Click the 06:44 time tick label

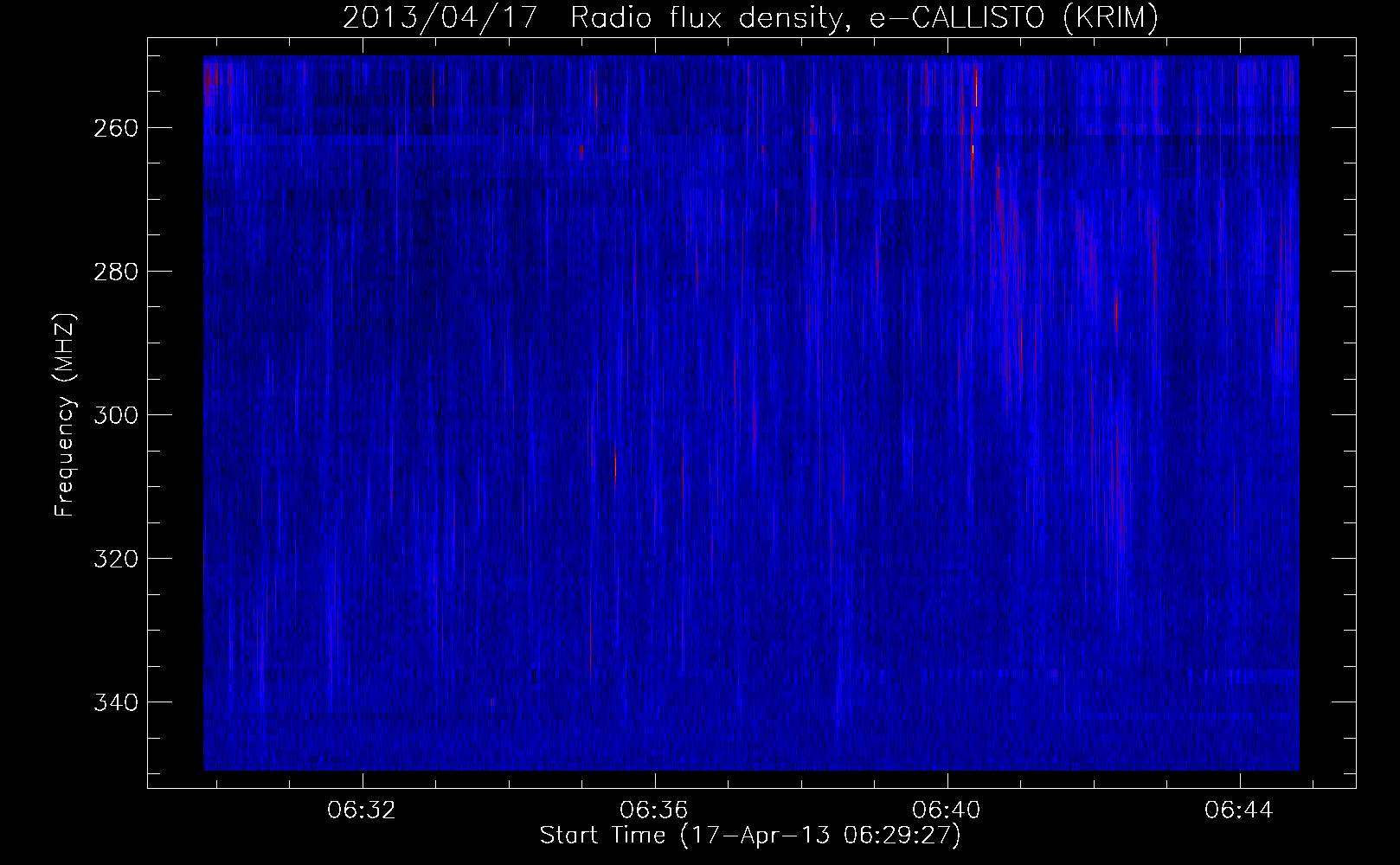[x=1239, y=811]
